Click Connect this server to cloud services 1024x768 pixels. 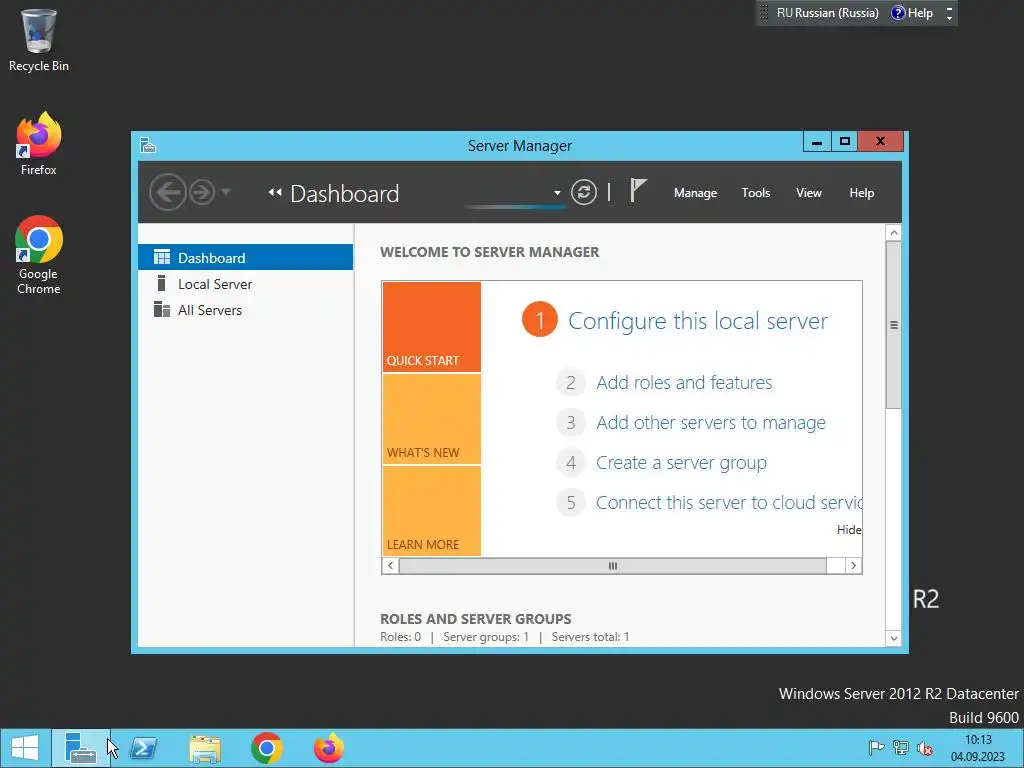729,502
